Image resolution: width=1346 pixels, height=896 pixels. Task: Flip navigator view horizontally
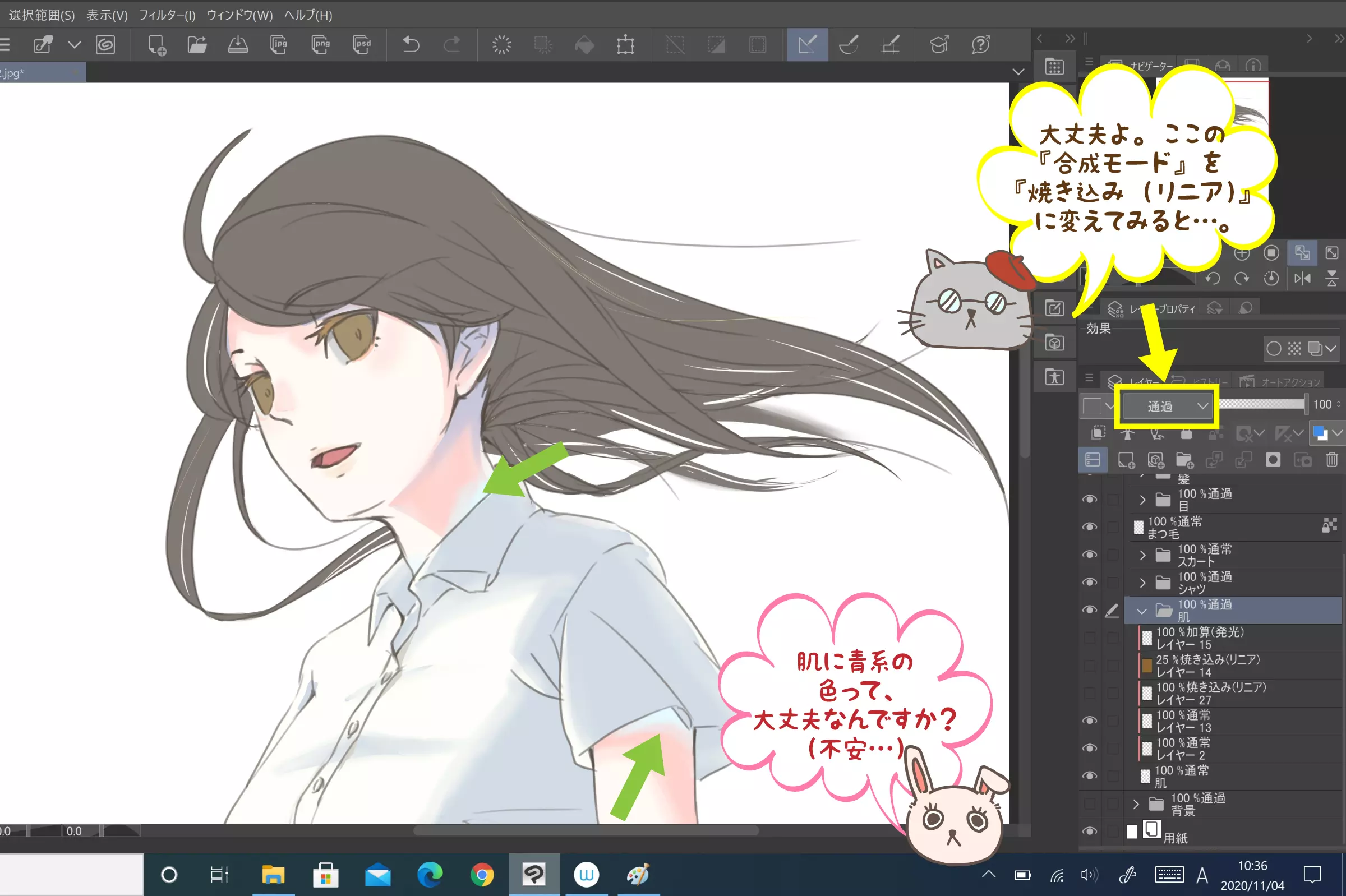click(1302, 278)
